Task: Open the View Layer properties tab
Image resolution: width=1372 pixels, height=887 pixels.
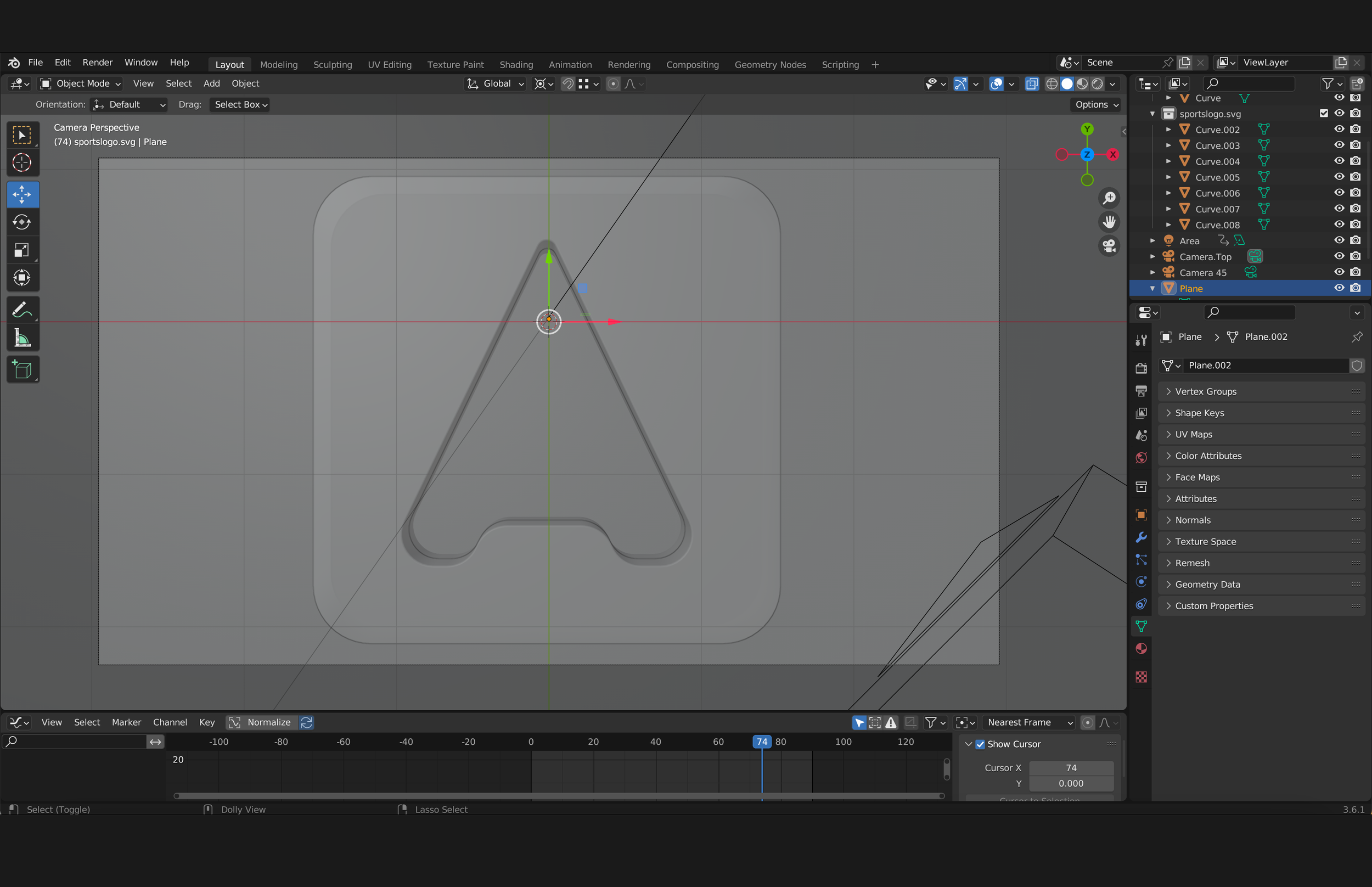Action: coord(1141,413)
